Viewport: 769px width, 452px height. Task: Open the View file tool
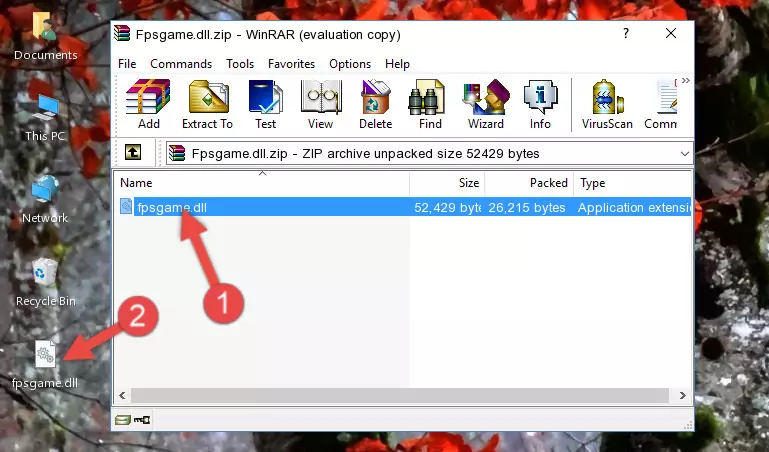click(321, 104)
